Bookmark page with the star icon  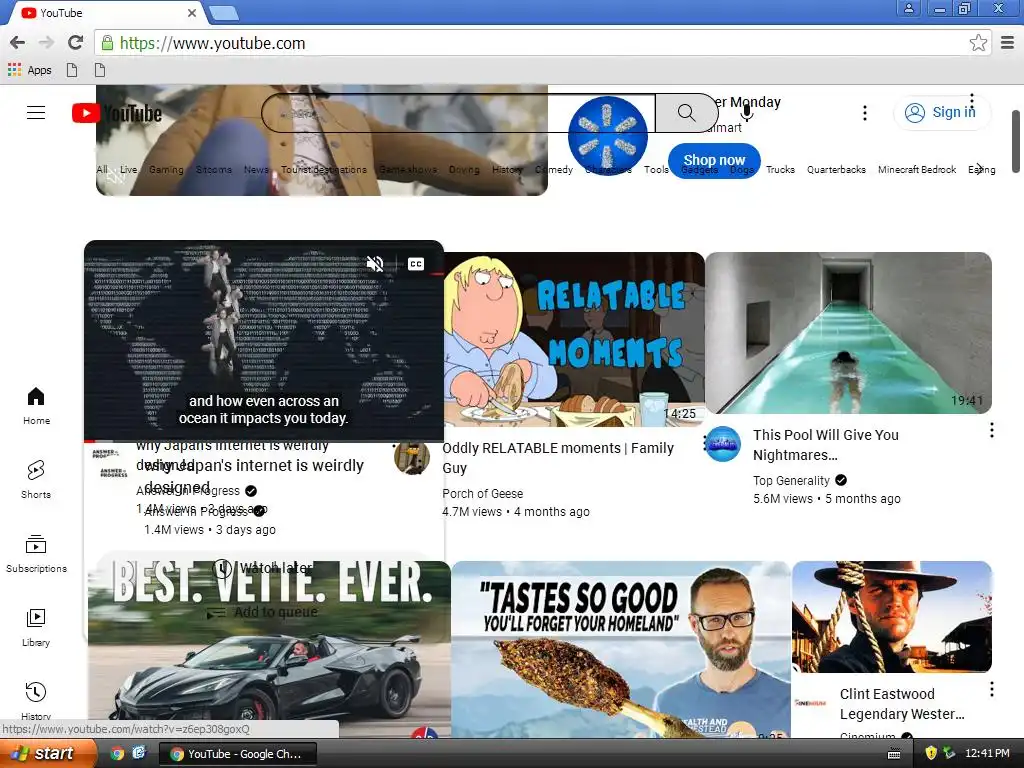pos(978,43)
